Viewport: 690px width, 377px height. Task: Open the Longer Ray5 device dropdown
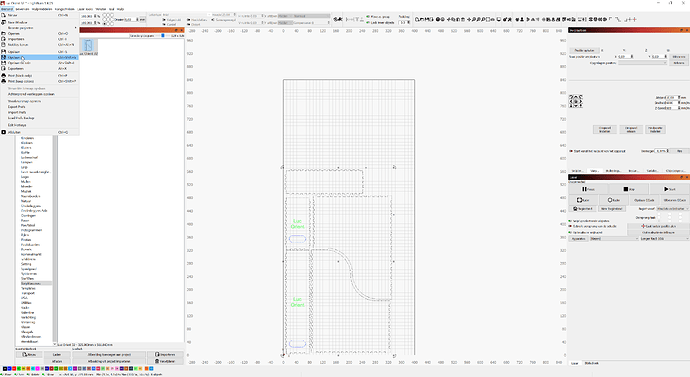coord(664,238)
